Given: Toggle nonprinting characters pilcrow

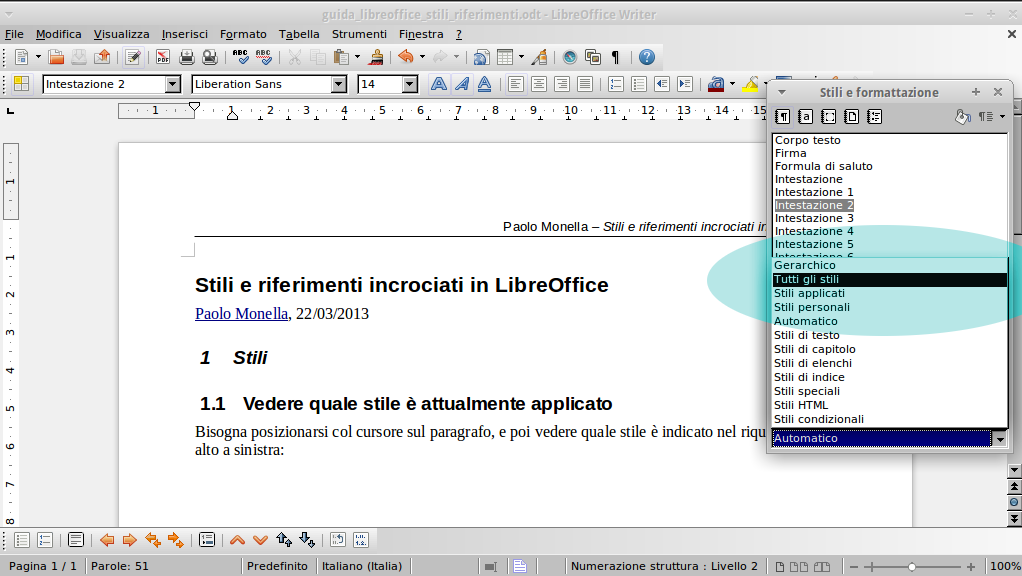Looking at the screenshot, I should coord(615,57).
